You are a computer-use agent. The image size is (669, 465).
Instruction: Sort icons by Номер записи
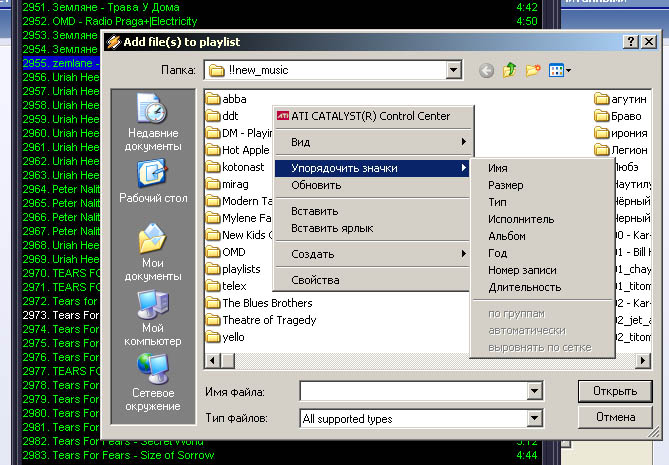(542, 270)
